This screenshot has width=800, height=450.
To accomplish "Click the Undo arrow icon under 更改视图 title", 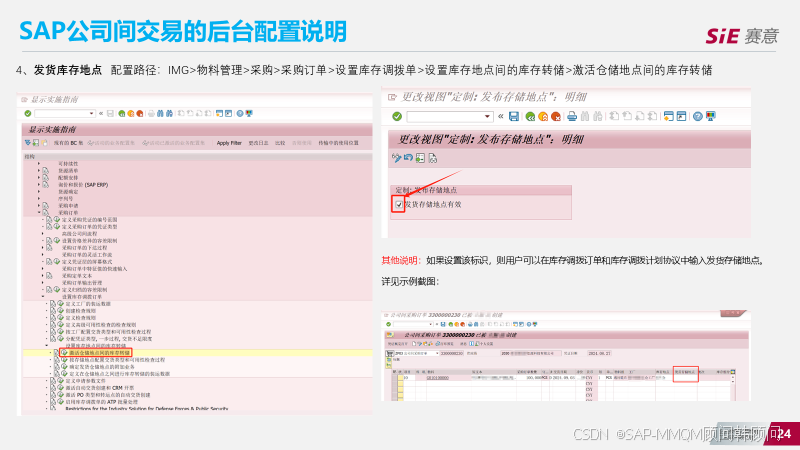I will click(408, 158).
